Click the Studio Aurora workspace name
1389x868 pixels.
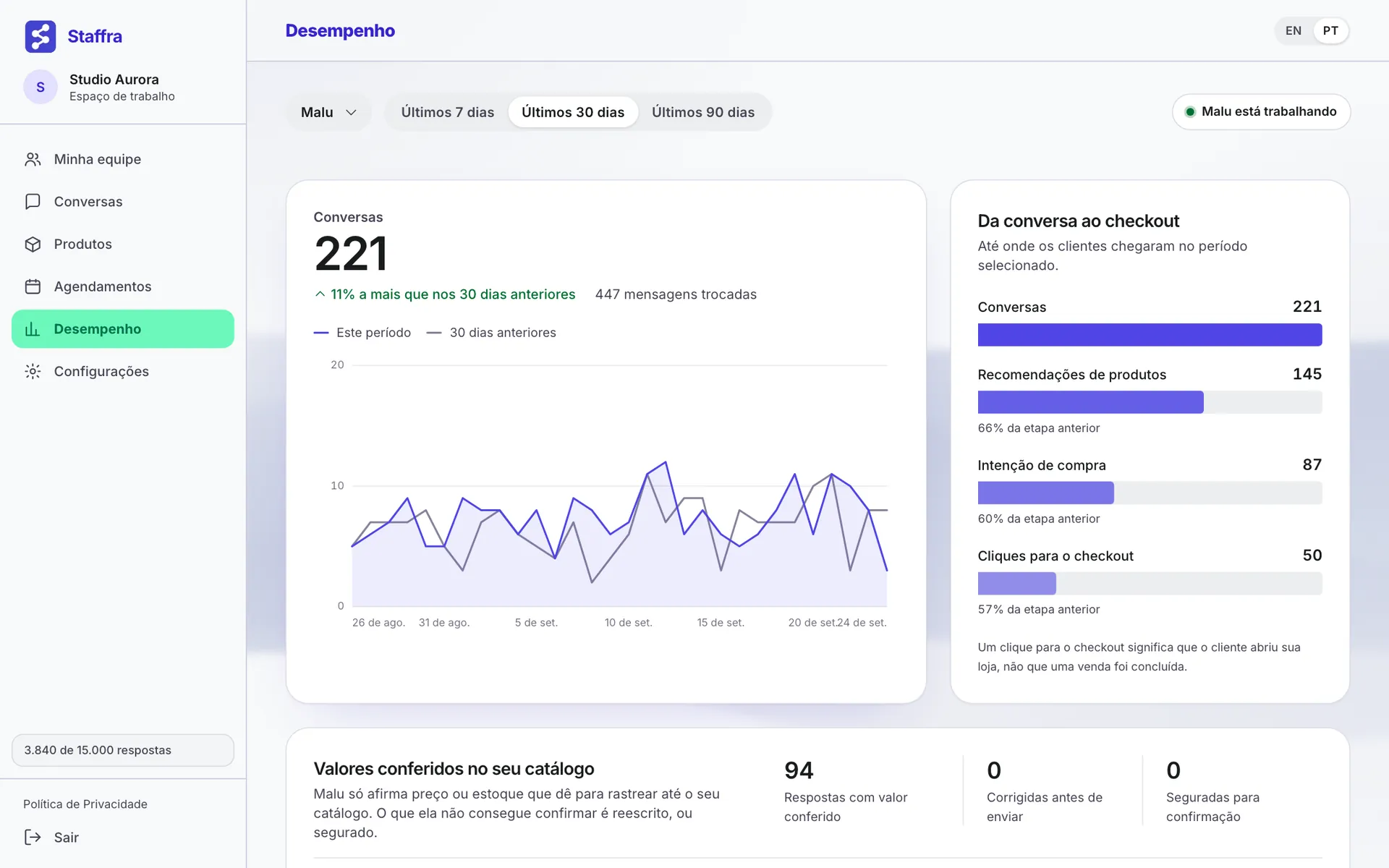pos(114,80)
